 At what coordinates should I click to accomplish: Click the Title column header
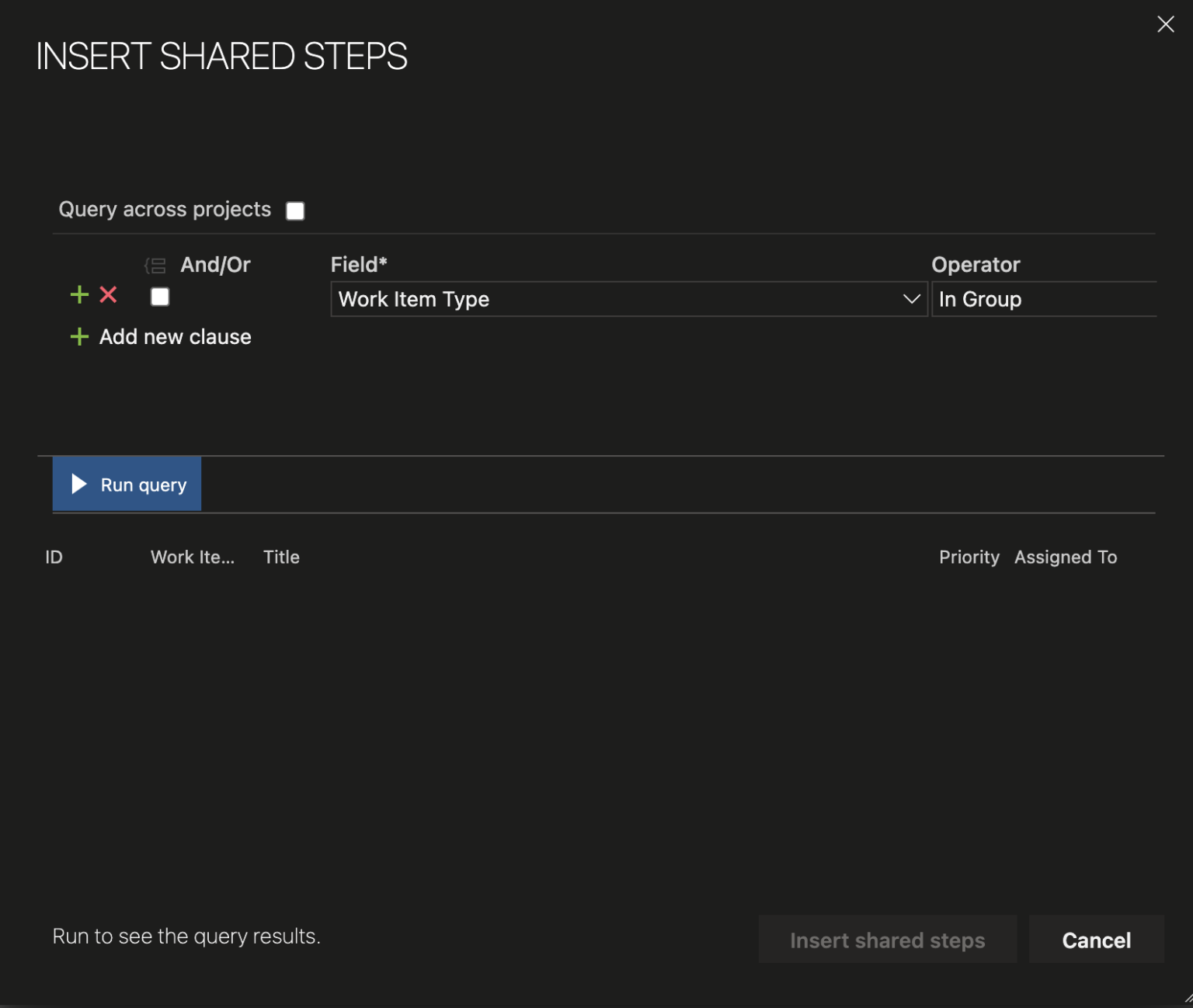281,557
